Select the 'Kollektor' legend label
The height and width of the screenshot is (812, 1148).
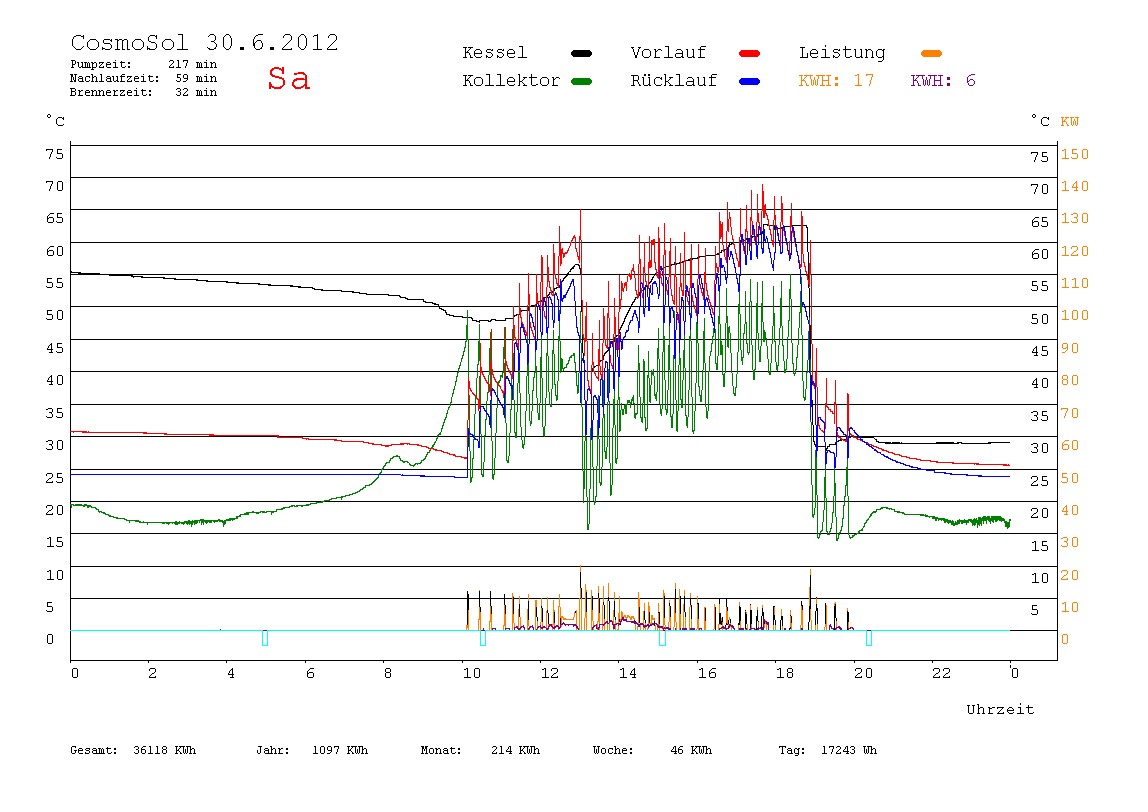[x=510, y=81]
